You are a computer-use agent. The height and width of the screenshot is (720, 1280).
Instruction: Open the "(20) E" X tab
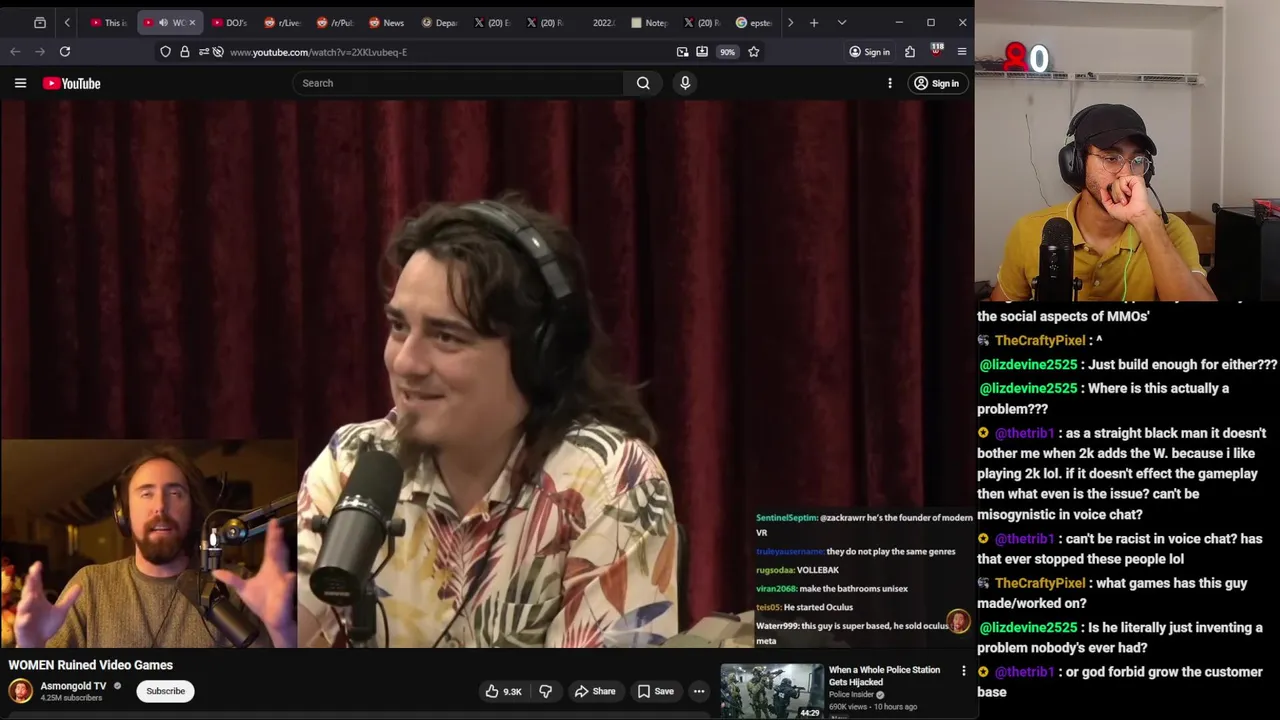(491, 22)
